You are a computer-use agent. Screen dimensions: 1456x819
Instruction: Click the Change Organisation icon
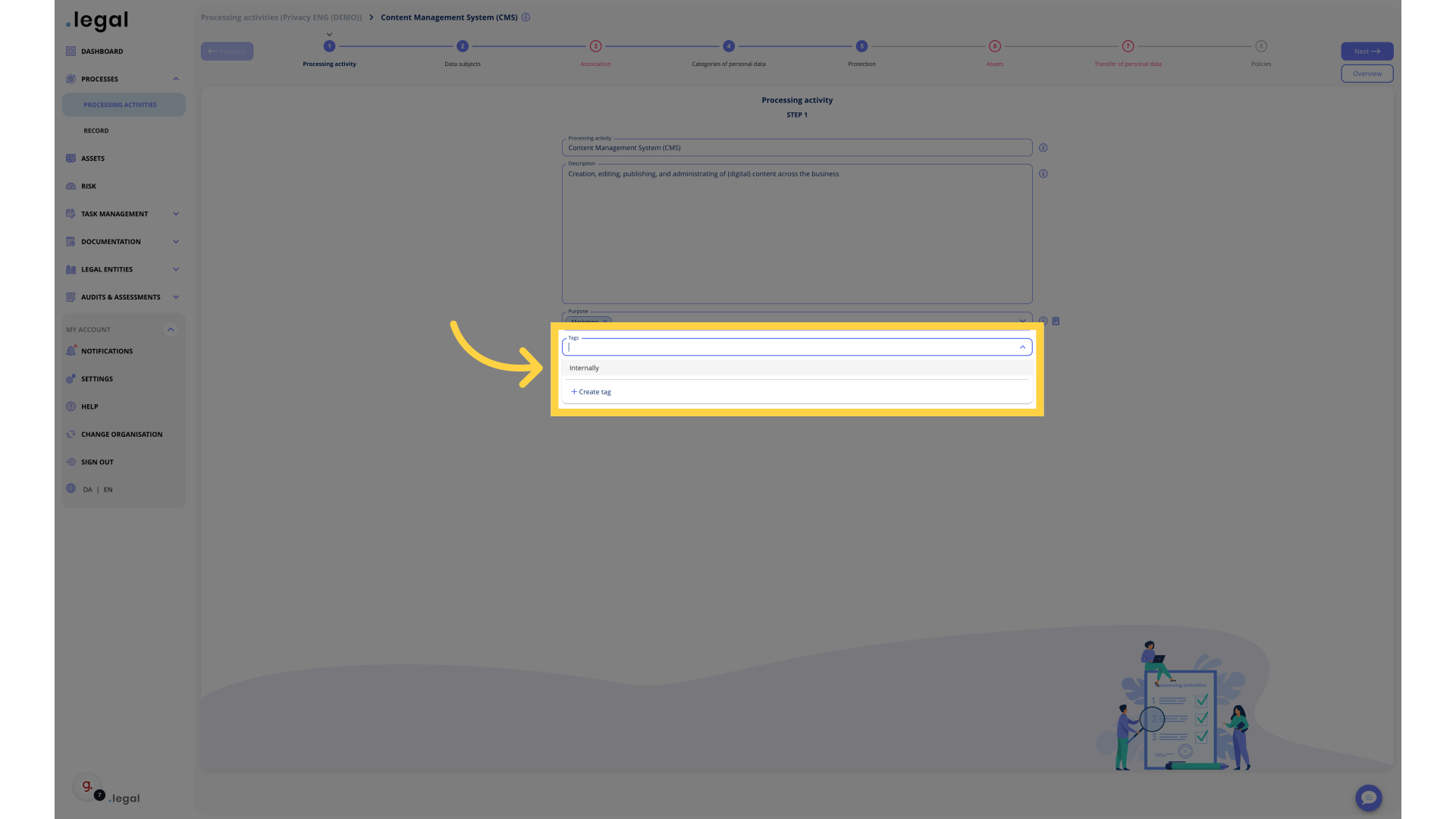71,435
